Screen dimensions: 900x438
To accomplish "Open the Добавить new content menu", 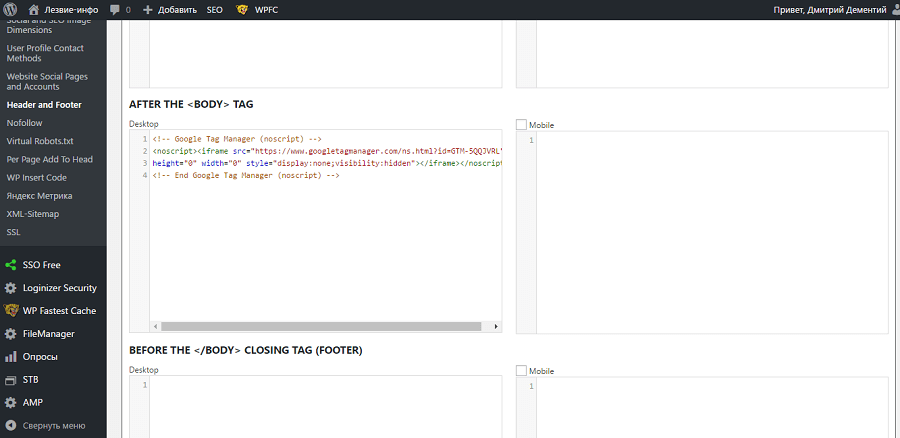I will pos(169,9).
